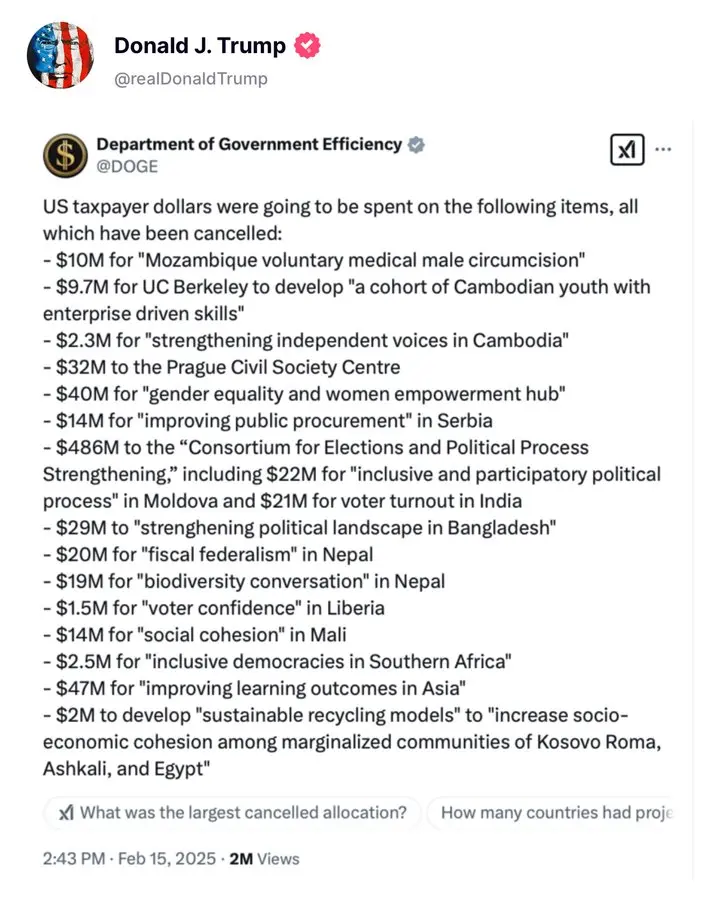722x900 pixels.
Task: Open the 2M Views count
Action: (264, 858)
